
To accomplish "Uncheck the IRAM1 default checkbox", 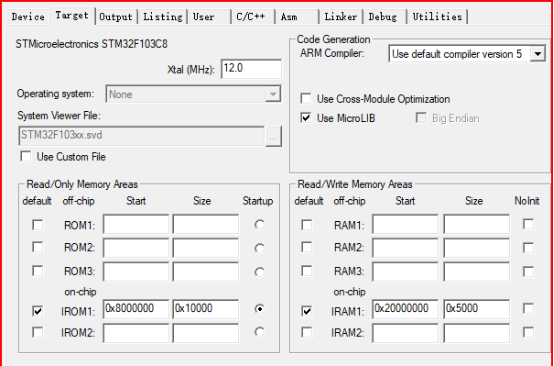I will 307,311.
